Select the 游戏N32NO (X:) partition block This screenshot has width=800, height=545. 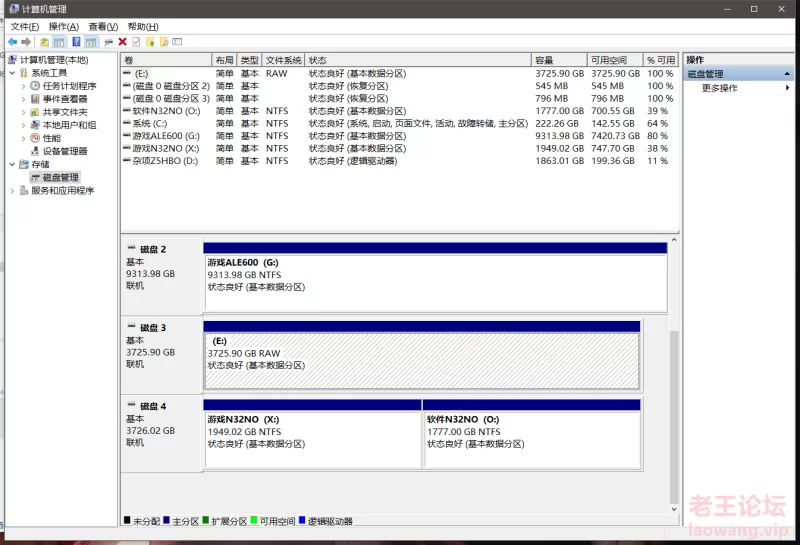pos(312,434)
